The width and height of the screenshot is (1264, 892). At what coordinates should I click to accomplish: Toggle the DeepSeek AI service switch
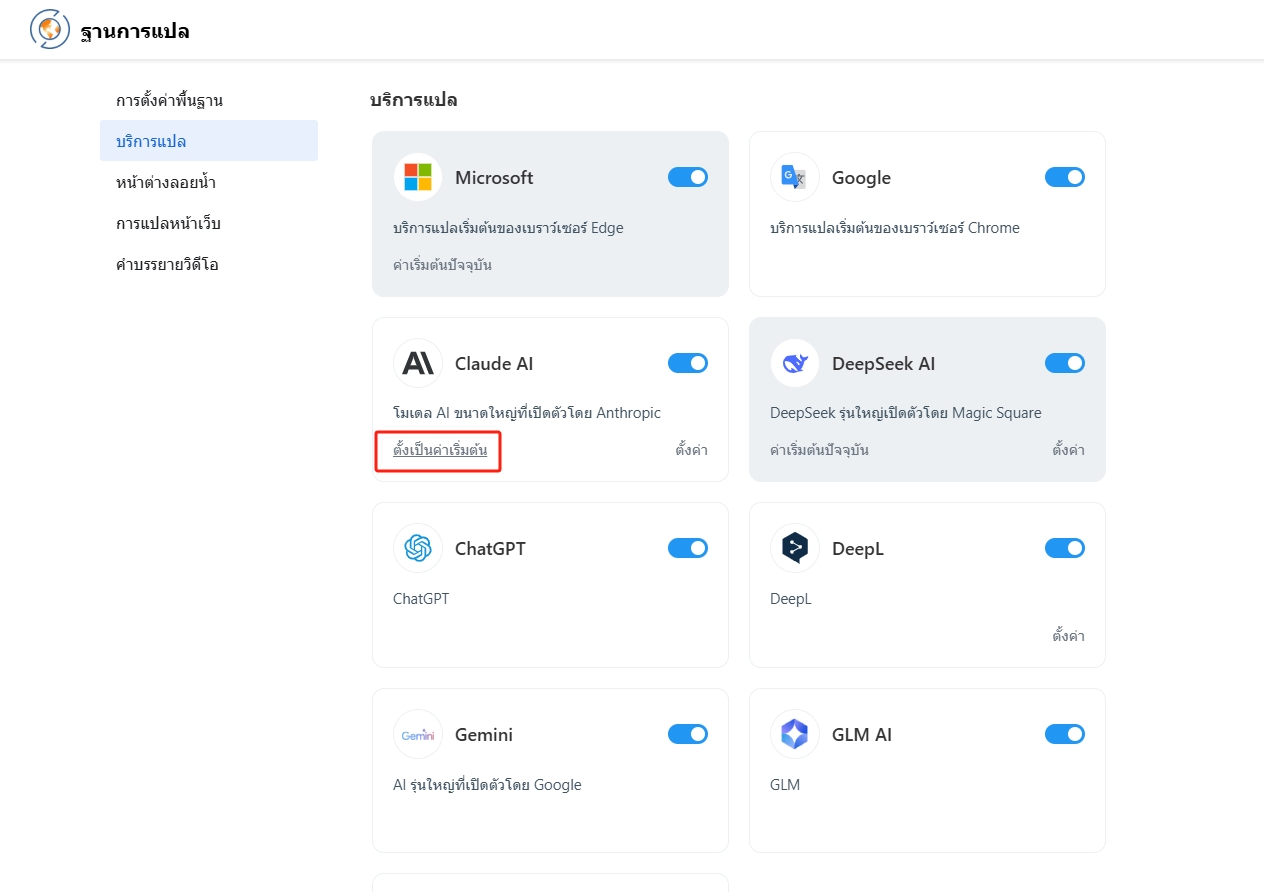tap(1065, 363)
